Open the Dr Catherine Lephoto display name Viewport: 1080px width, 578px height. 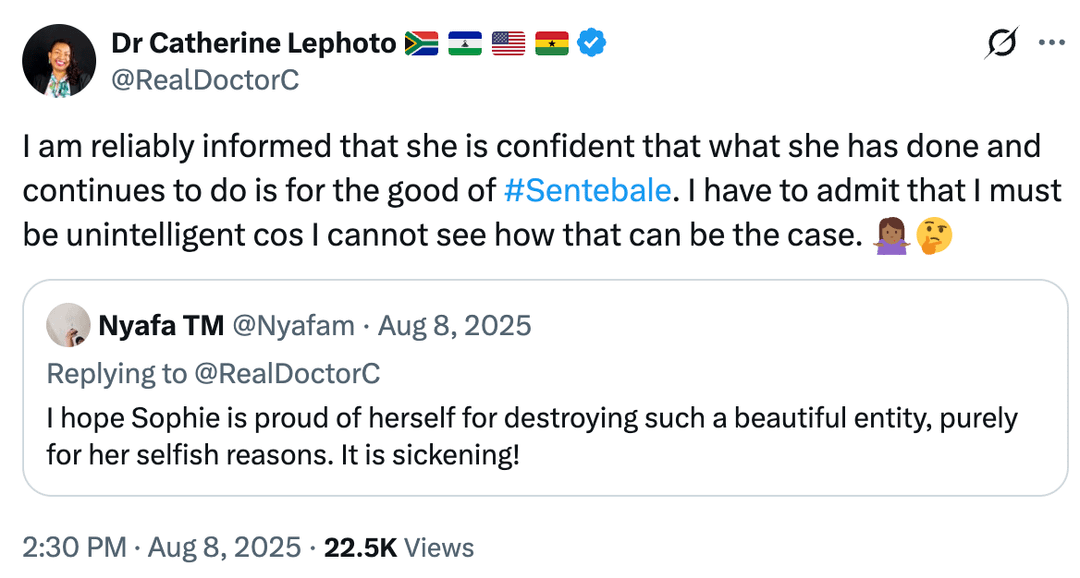[x=254, y=43]
